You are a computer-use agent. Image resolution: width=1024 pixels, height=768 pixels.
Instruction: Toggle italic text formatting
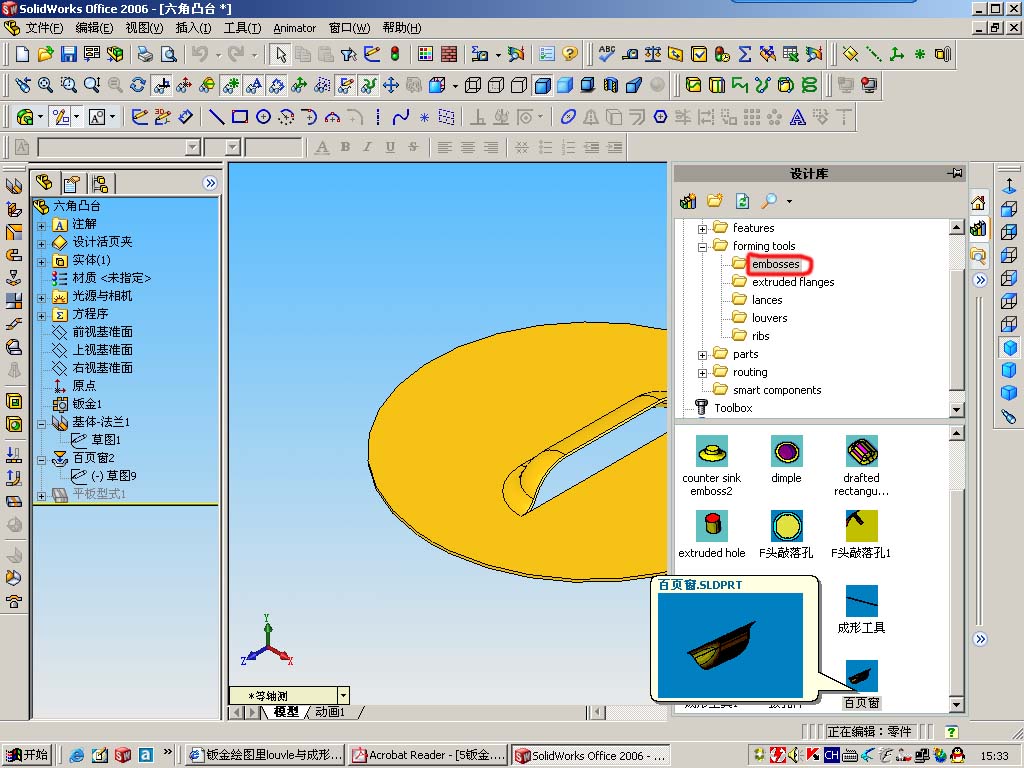click(367, 147)
